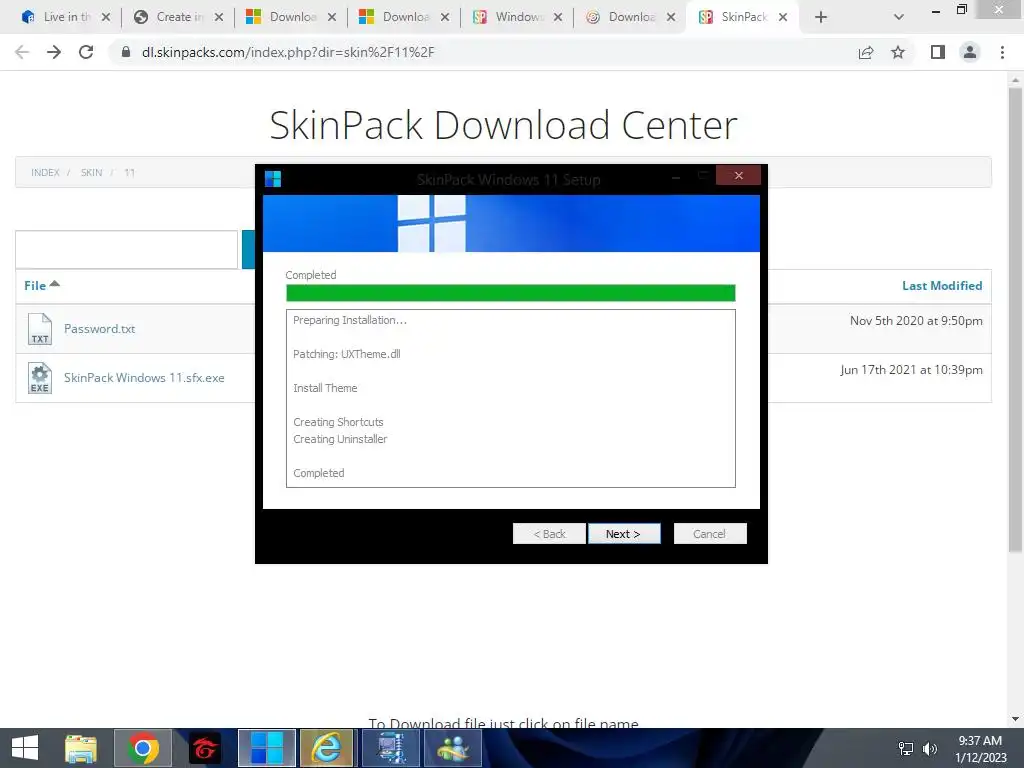This screenshot has width=1024, height=768.
Task: Open Garena app from taskbar
Action: [x=205, y=748]
